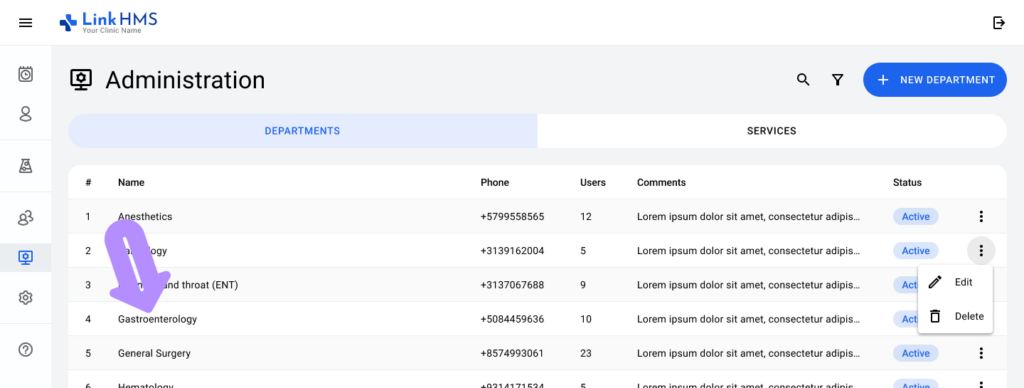1024x388 pixels.
Task: Click the search magnifier icon
Action: [803, 80]
